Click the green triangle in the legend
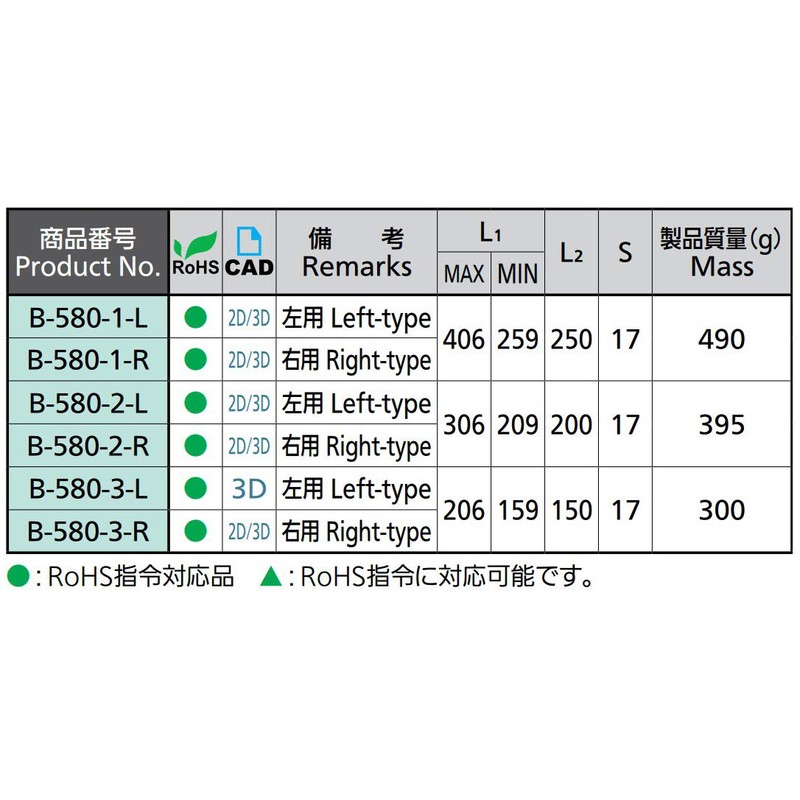 point(270,577)
